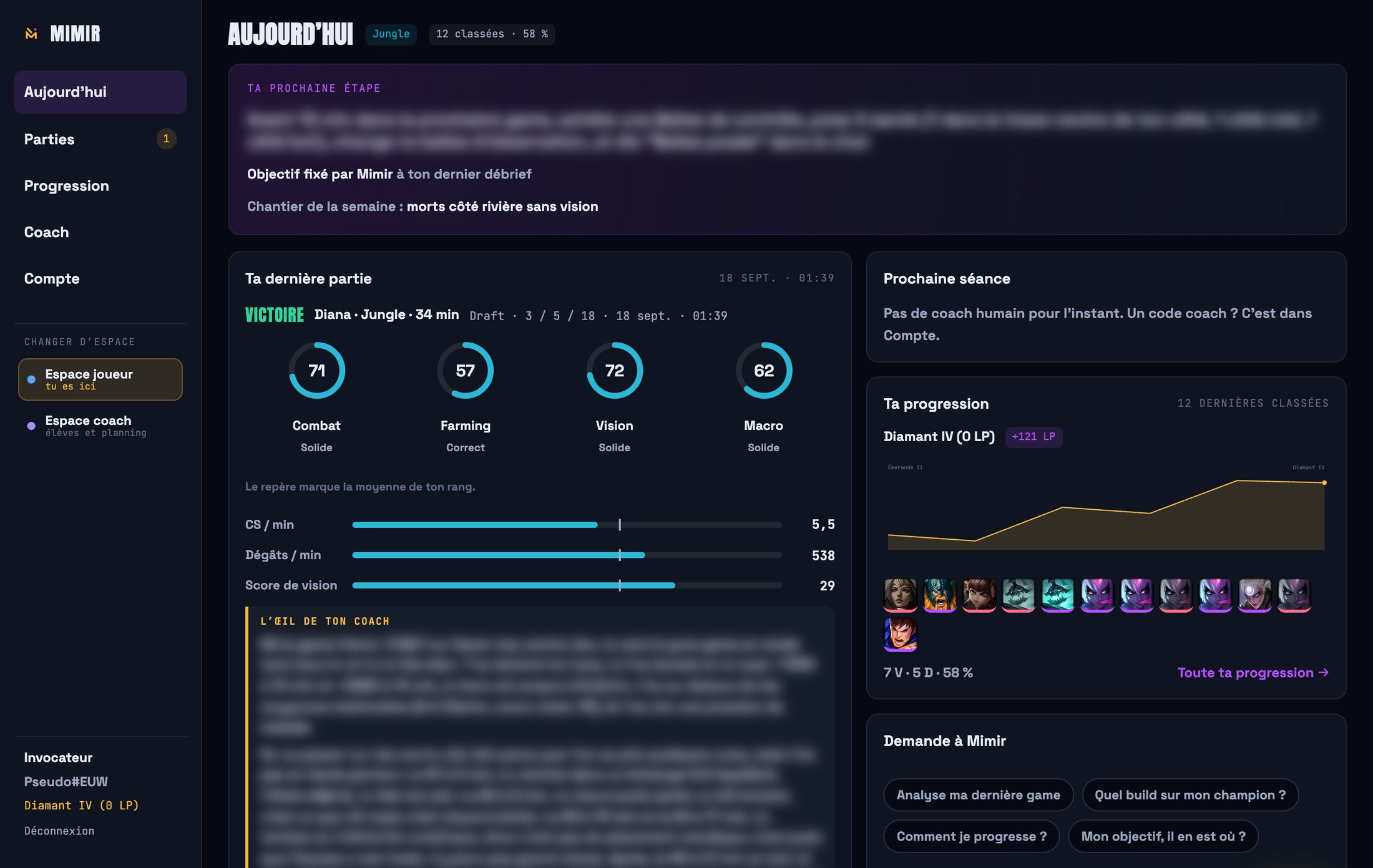Open the Combat score ring 71

[317, 371]
